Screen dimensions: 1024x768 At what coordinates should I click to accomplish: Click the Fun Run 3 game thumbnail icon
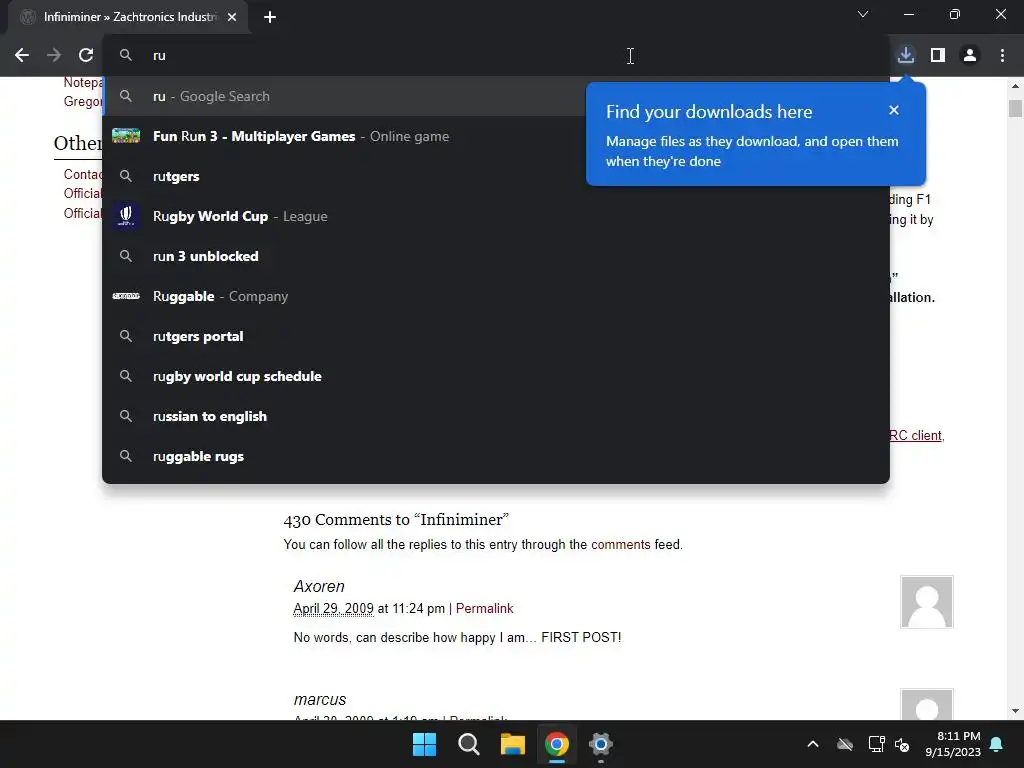point(126,136)
